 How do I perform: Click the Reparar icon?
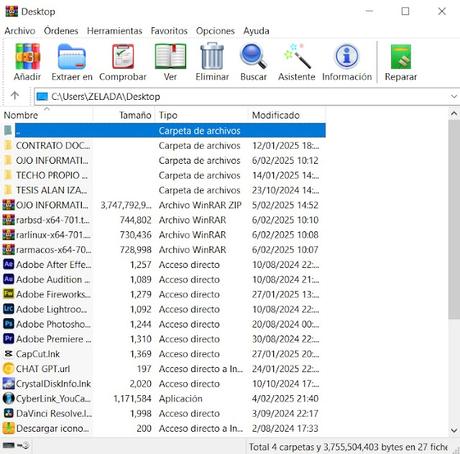[401, 57]
